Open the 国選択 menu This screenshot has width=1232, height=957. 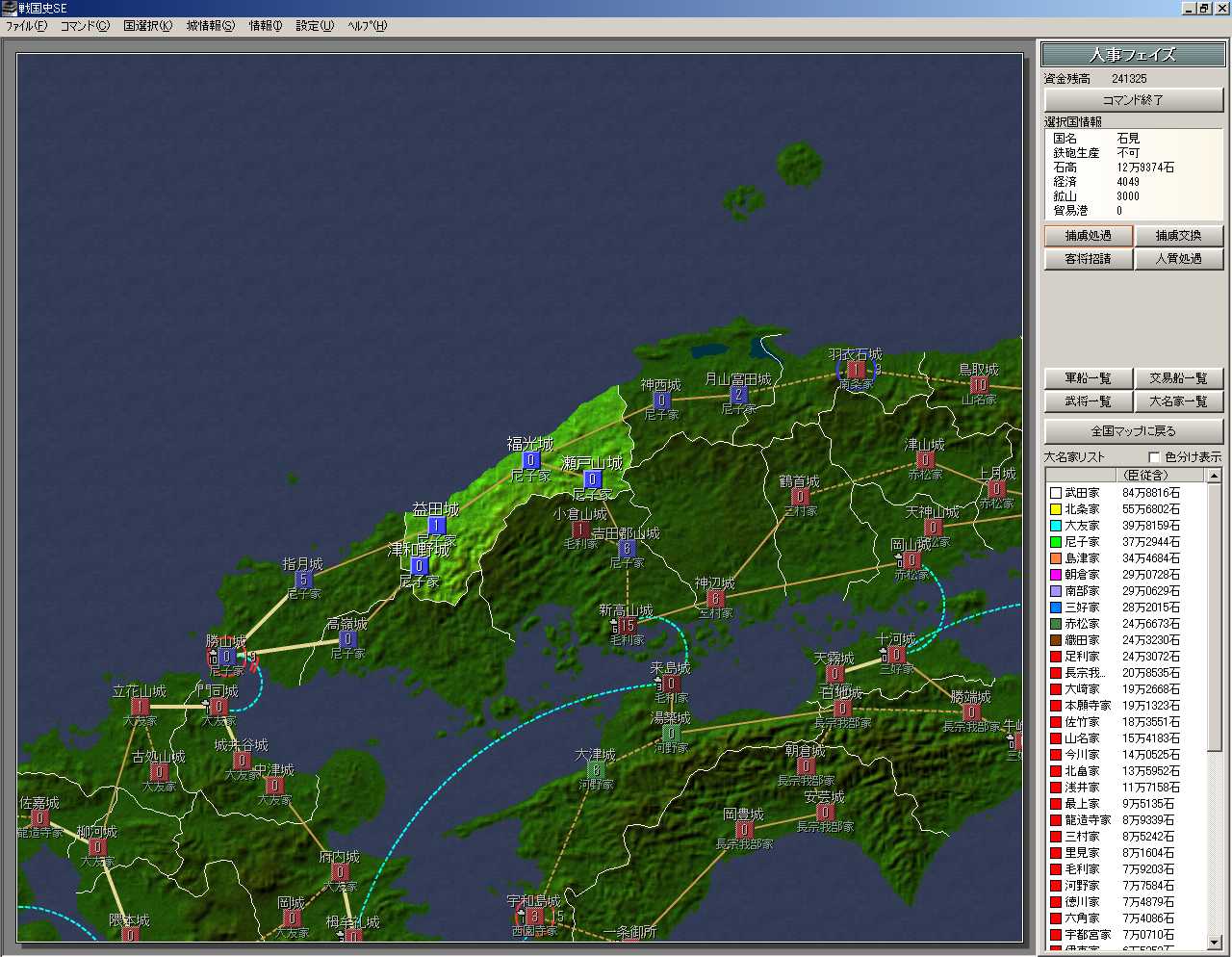coord(148,26)
